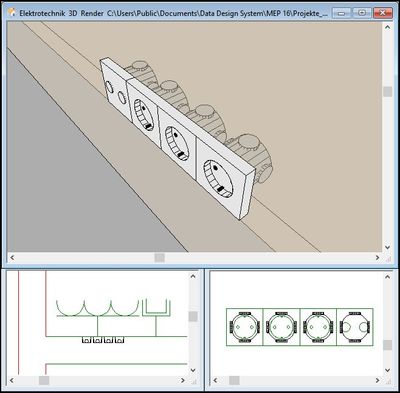
Task: Click the front view pane's right scroll arrow
Action: coord(377,380)
